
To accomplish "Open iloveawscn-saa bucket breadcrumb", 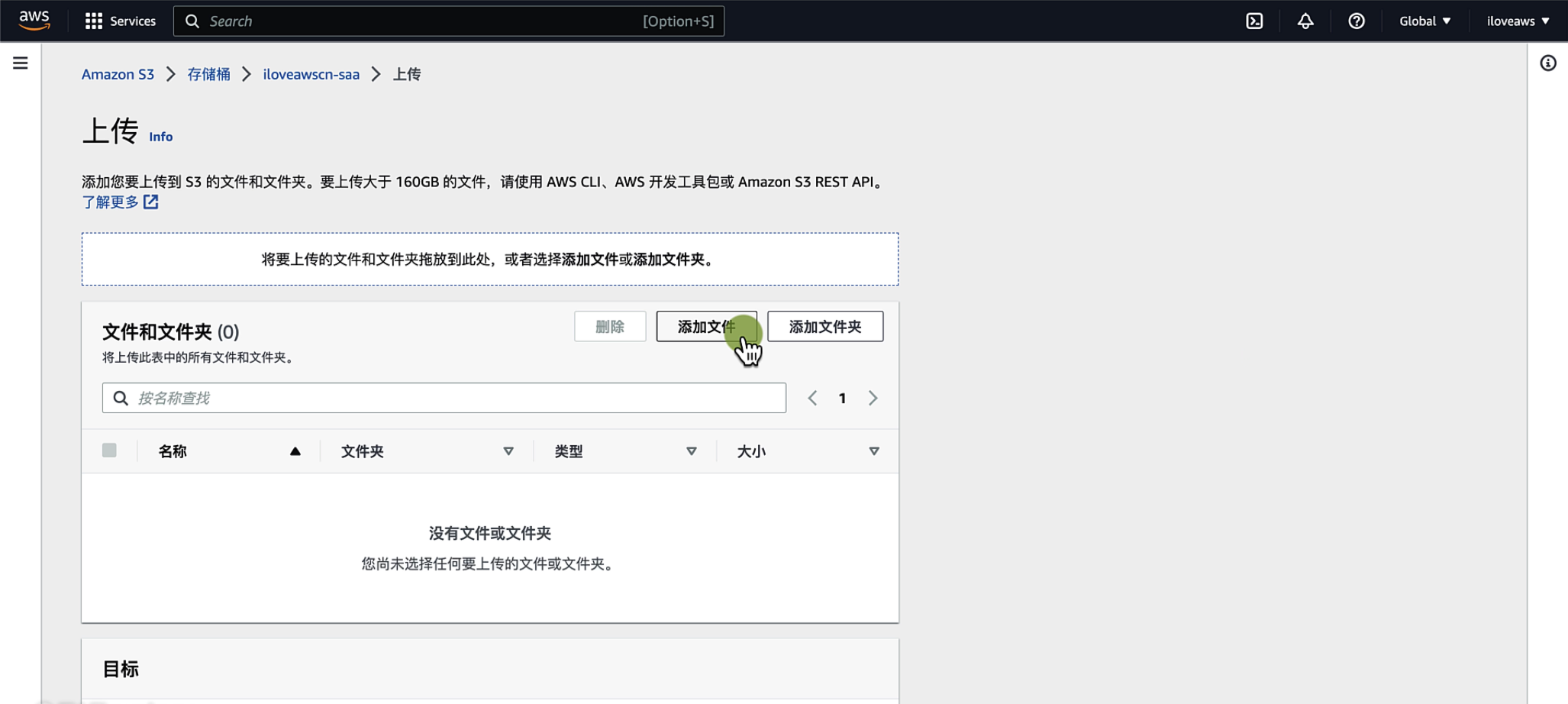I will [311, 74].
